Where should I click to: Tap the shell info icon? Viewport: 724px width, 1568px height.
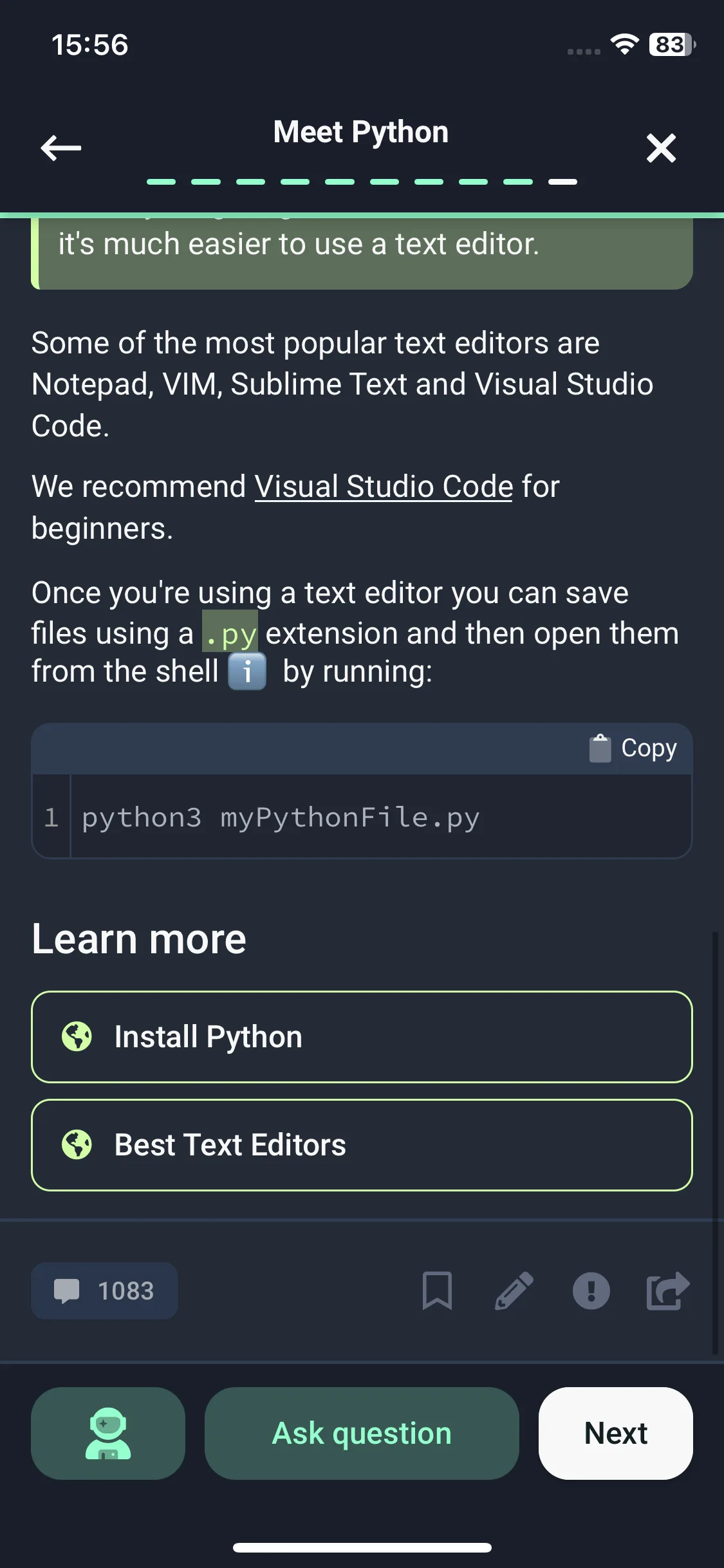(x=247, y=671)
